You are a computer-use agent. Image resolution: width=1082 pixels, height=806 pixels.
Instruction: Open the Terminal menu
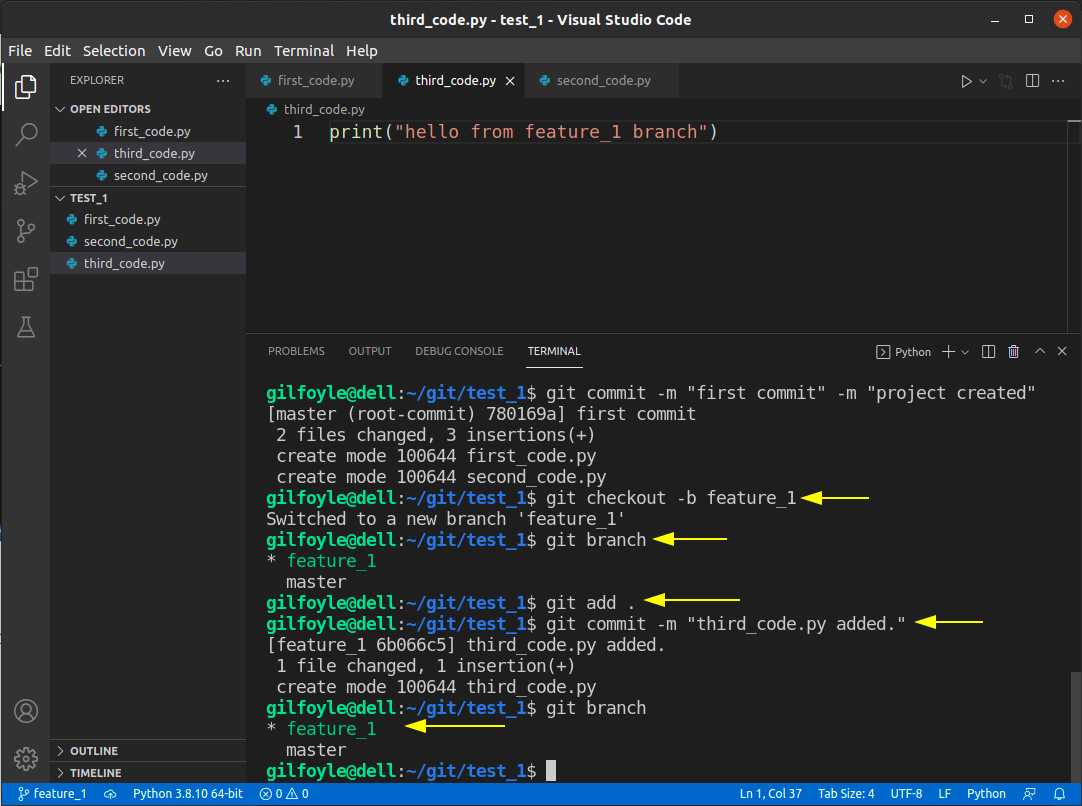pos(304,51)
